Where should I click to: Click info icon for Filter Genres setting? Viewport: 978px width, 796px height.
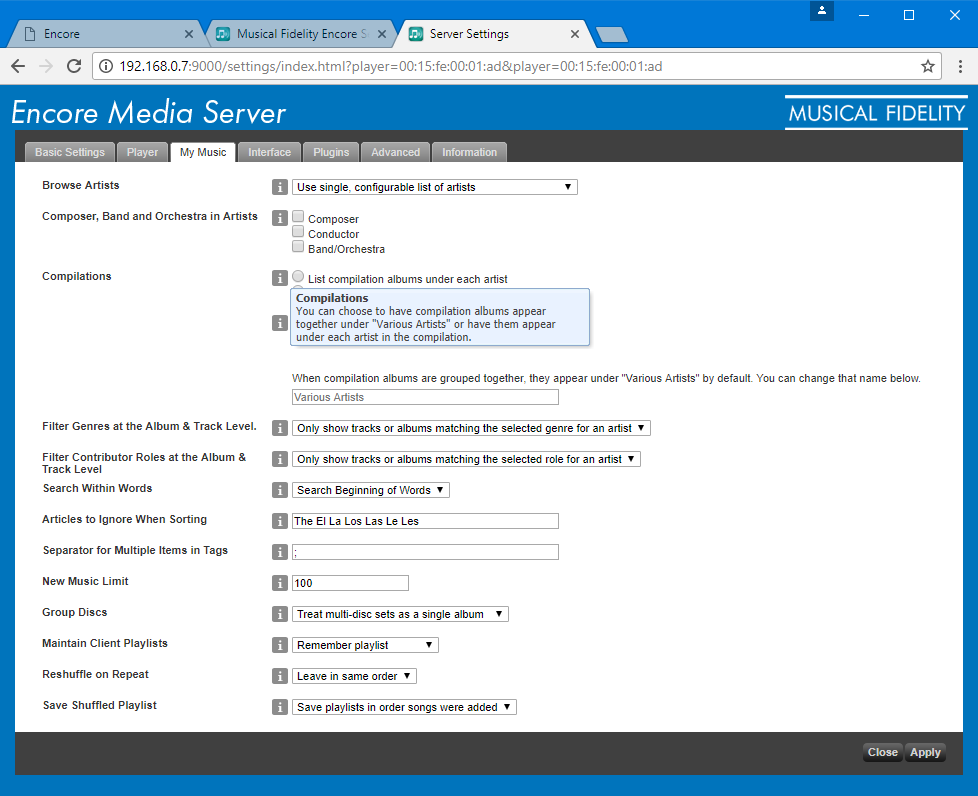279,428
